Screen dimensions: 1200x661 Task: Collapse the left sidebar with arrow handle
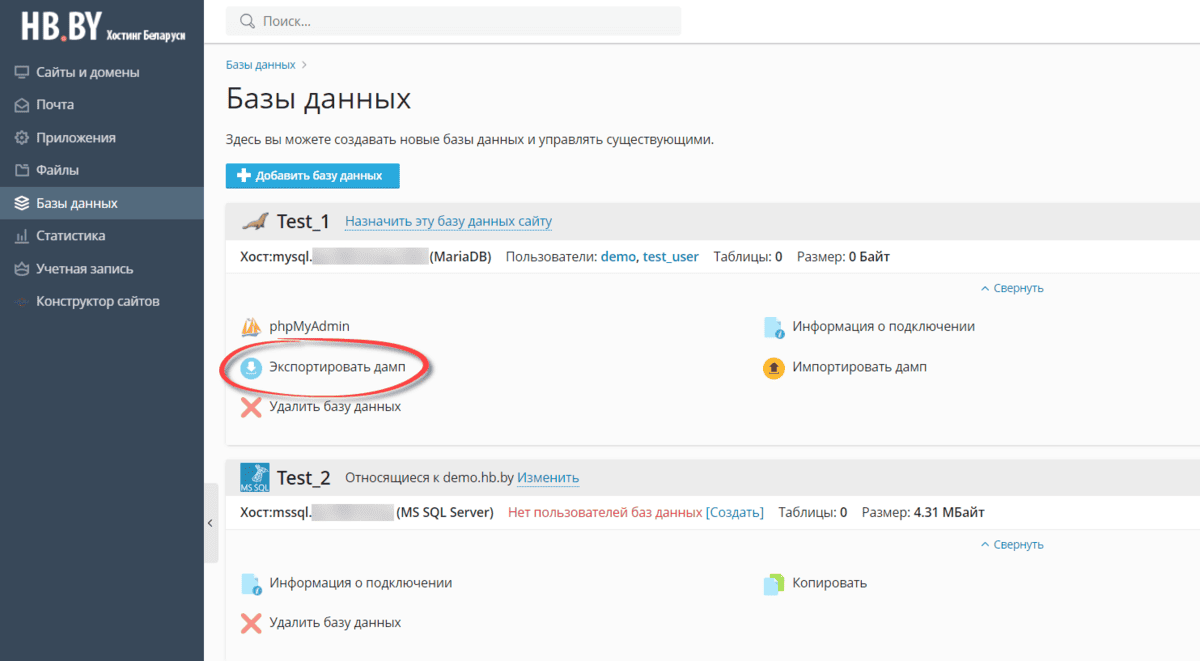coord(210,523)
